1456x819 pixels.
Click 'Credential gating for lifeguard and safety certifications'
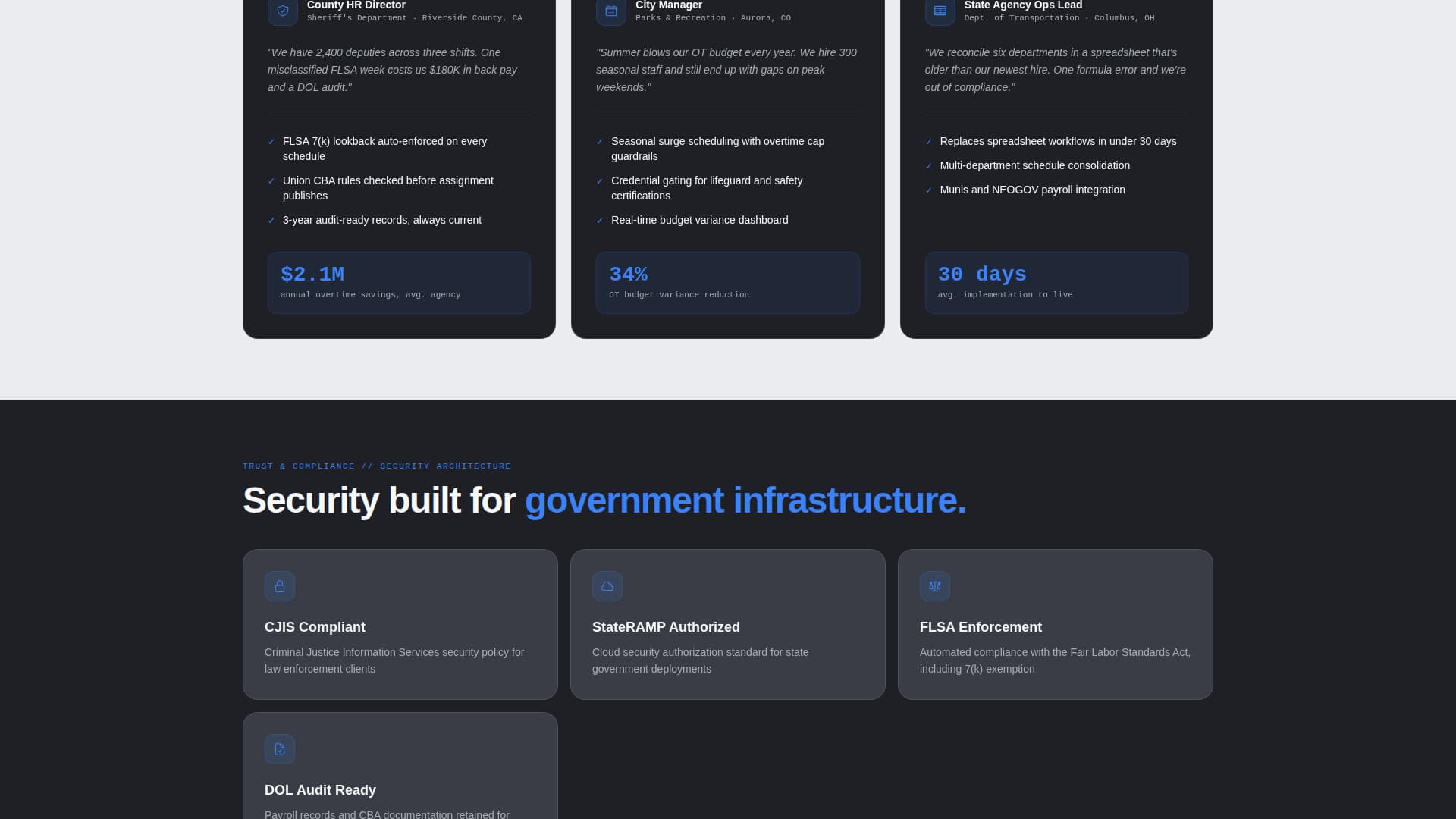click(x=707, y=188)
